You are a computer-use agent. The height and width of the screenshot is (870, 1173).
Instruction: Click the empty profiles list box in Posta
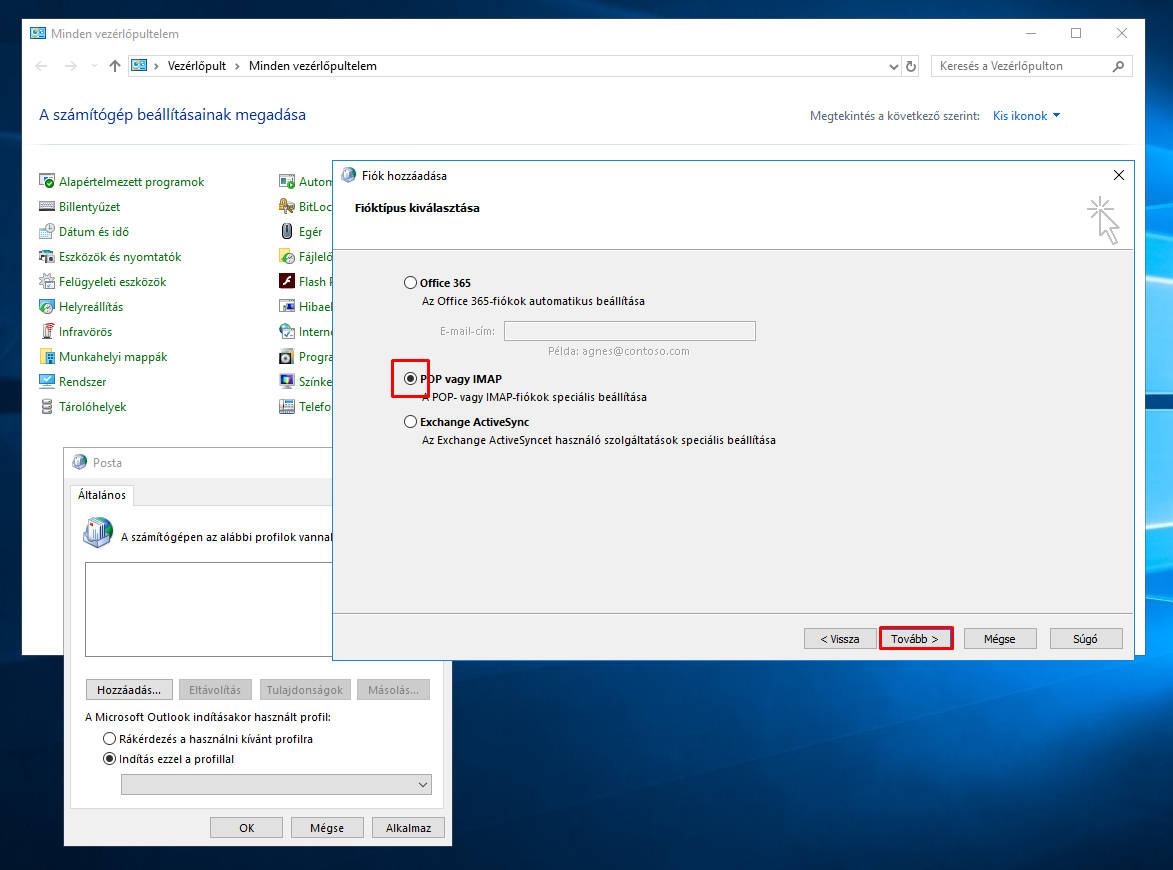click(209, 609)
